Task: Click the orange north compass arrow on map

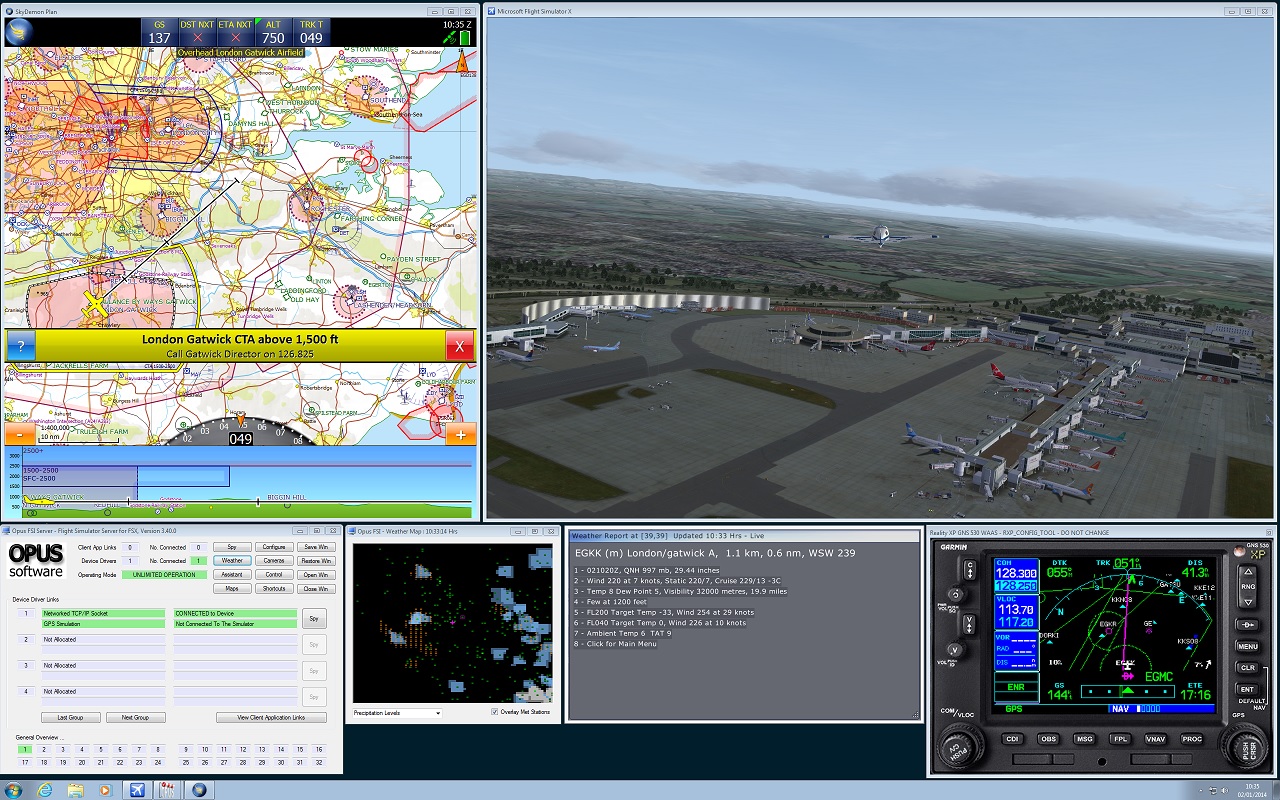Action: pyautogui.click(x=462, y=63)
